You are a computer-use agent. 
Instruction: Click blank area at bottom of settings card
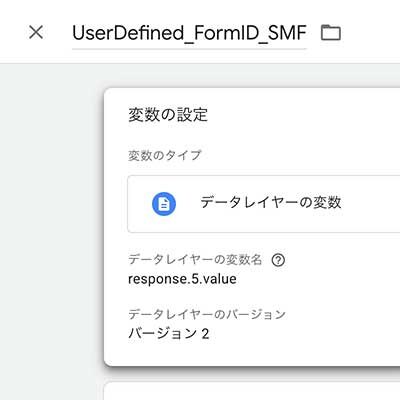pyautogui.click(x=252, y=355)
